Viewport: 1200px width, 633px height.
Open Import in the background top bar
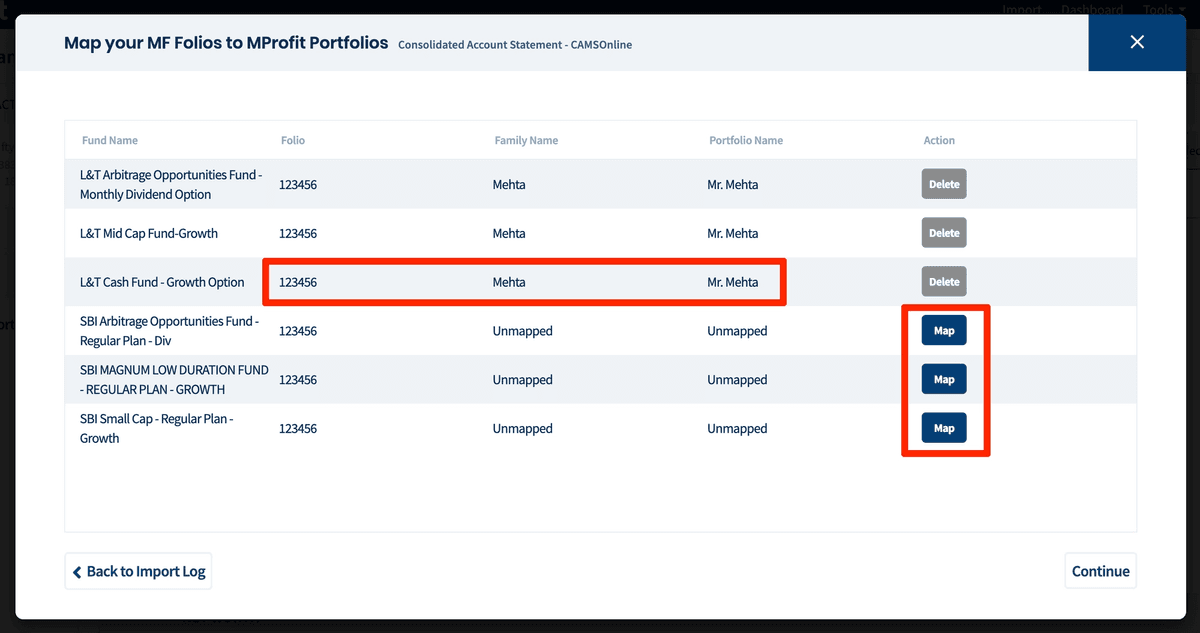[1022, 9]
